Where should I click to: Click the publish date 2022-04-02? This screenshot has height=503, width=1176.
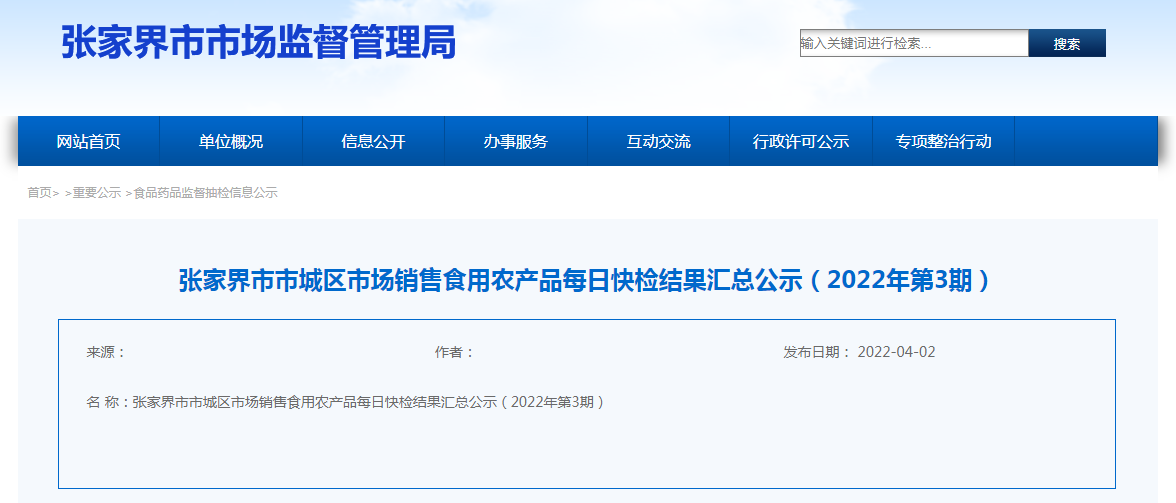896,352
